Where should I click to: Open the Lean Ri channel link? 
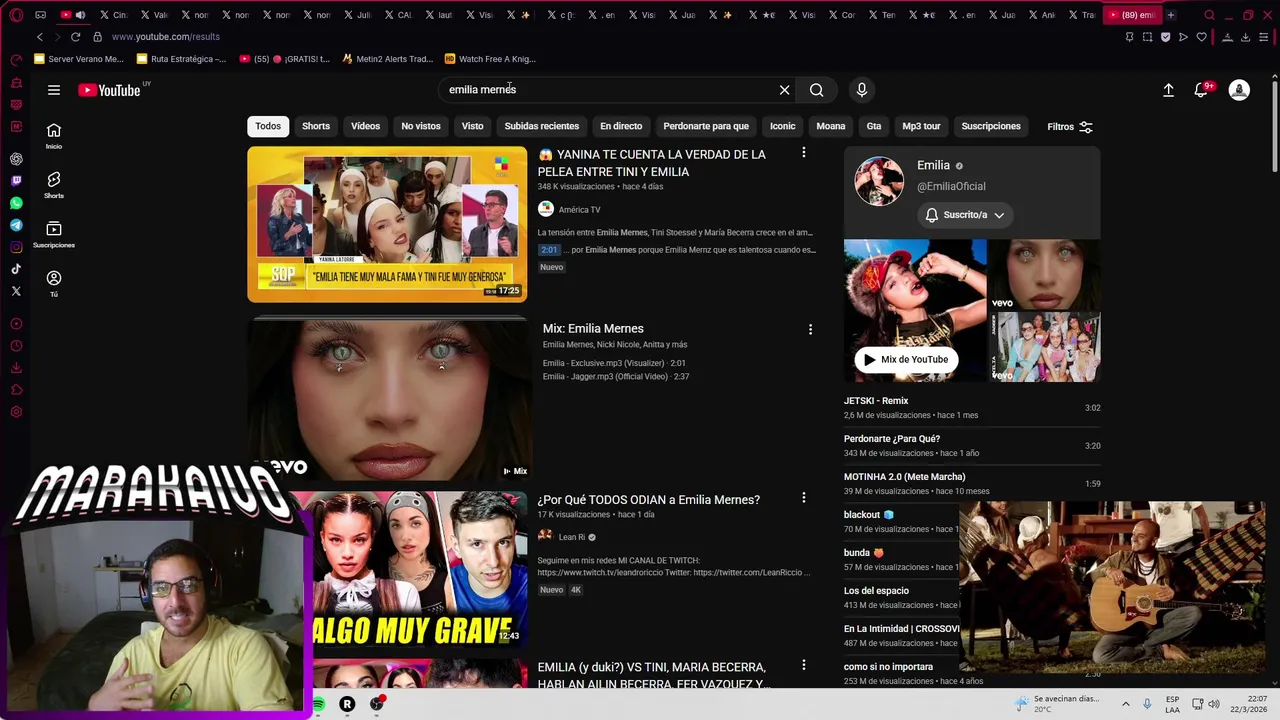tap(572, 537)
